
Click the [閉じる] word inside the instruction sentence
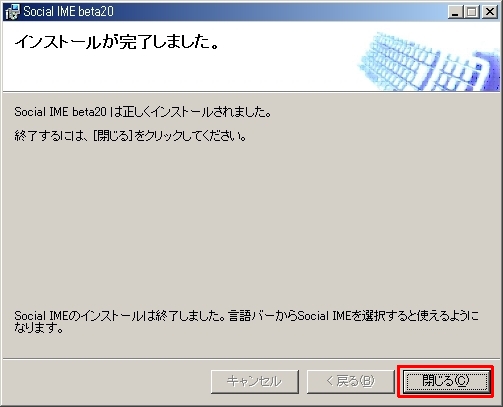113,136
